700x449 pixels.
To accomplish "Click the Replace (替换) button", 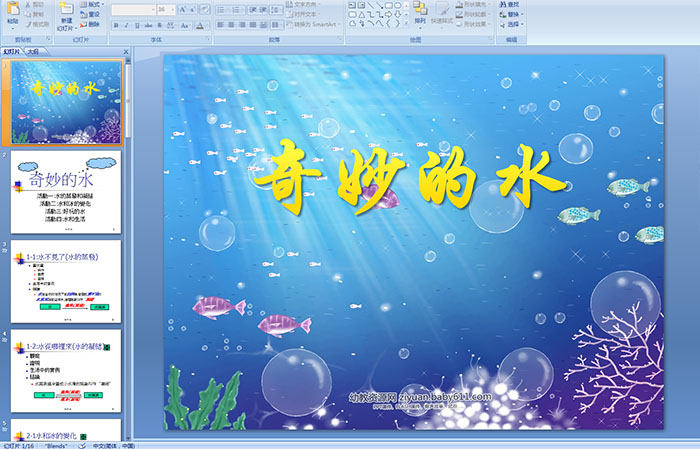I will 512,14.
